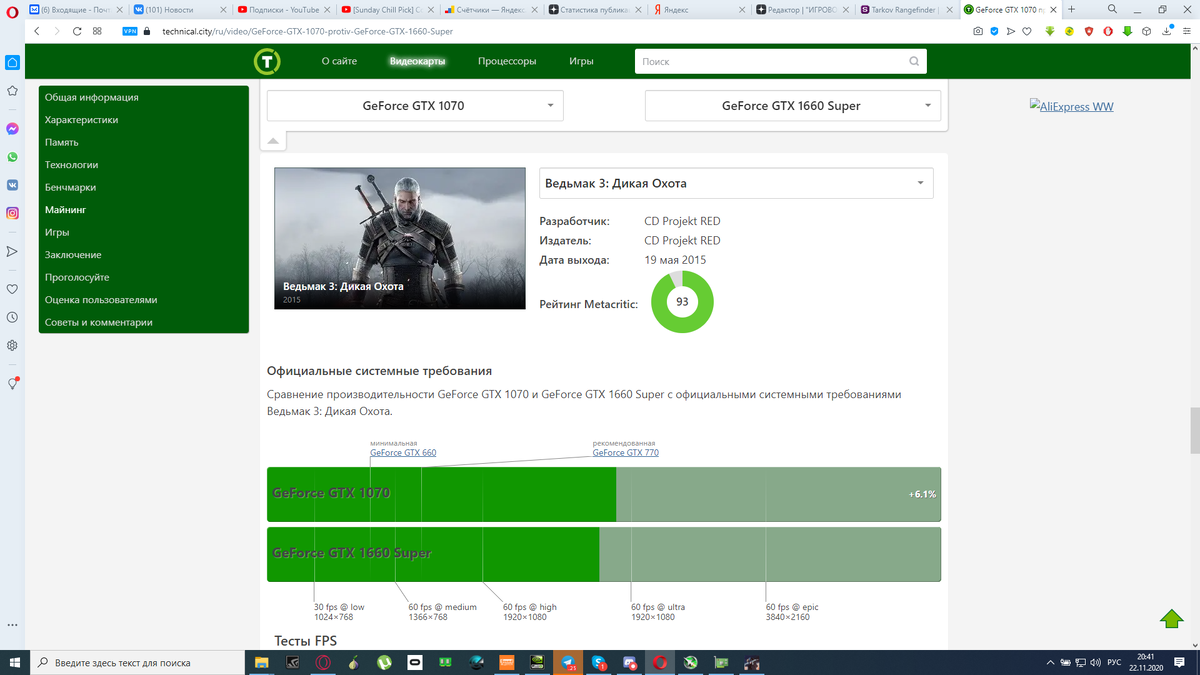Screen dimensions: 1200x675
Task: Open a new browser tab
Action: coord(1071,9)
